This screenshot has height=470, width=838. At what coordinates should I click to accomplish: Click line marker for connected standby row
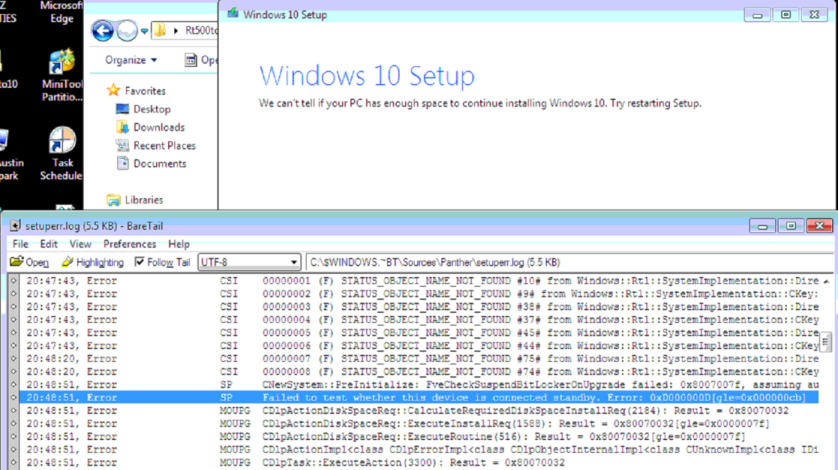(13, 397)
